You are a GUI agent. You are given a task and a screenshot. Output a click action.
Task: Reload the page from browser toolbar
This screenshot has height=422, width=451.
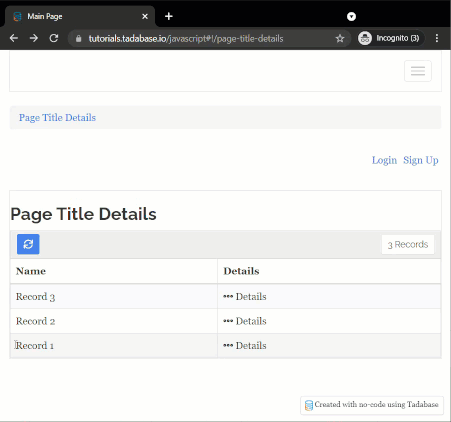(x=54, y=38)
